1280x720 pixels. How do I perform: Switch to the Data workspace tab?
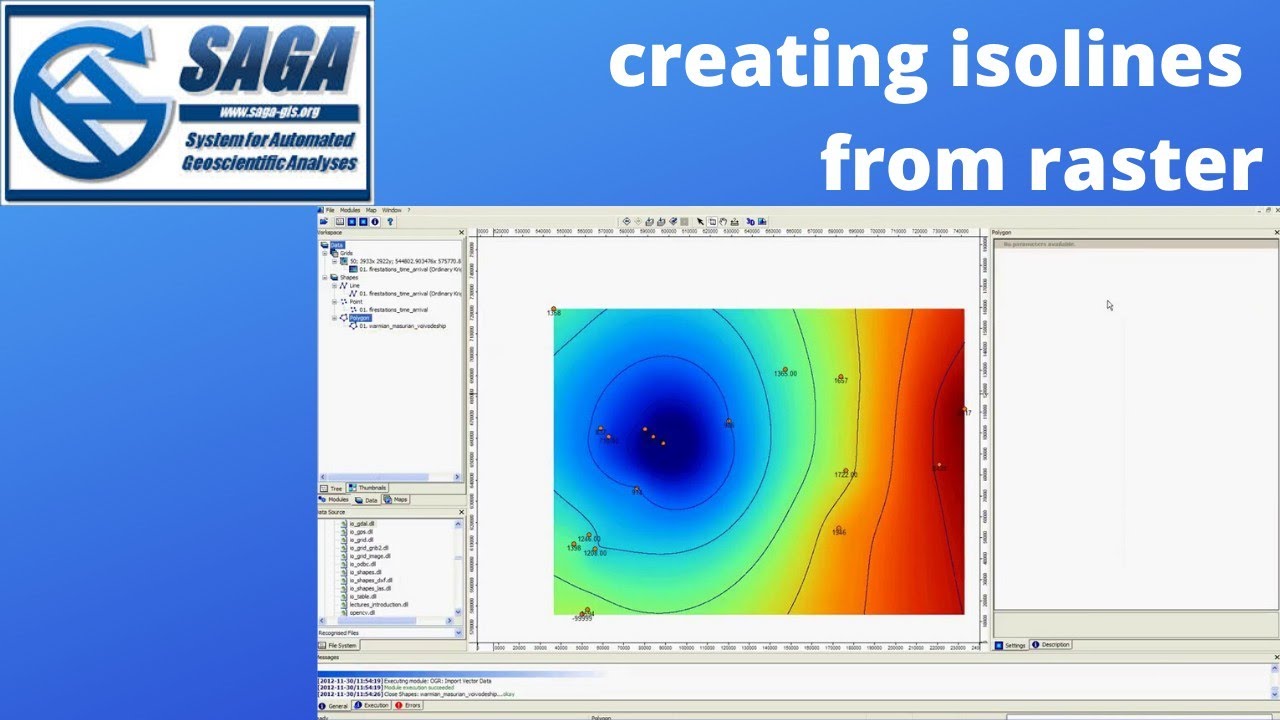(x=367, y=500)
